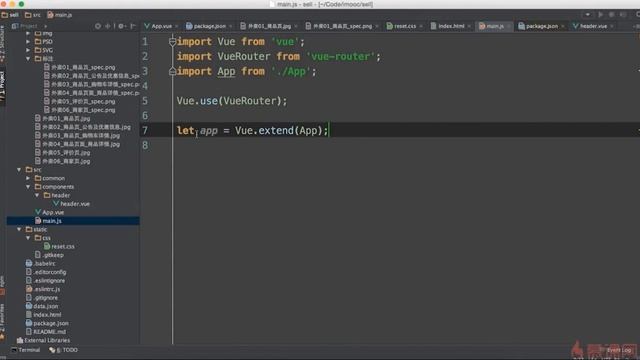Collapse the static folder
640x360 pixels.
(x=19, y=229)
